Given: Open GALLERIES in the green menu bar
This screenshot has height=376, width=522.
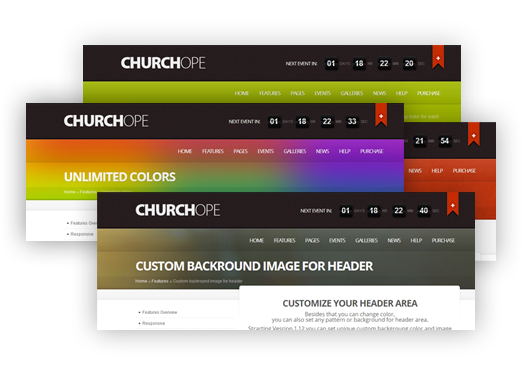Looking at the screenshot, I should click(x=352, y=93).
